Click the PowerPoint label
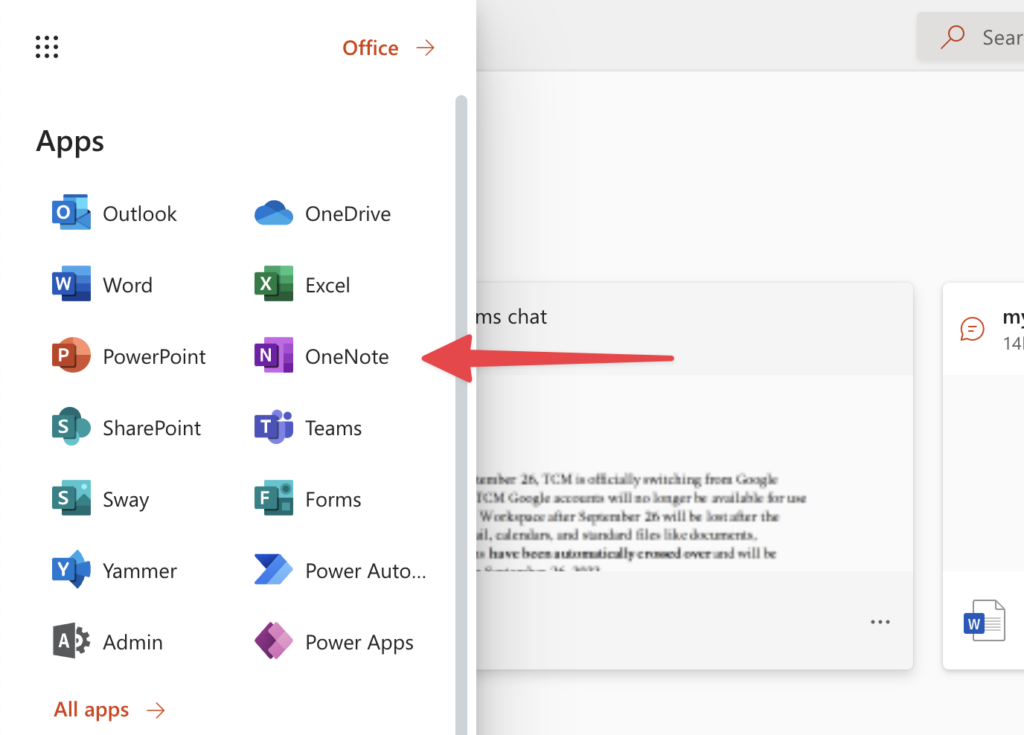This screenshot has width=1024, height=735. (x=154, y=357)
